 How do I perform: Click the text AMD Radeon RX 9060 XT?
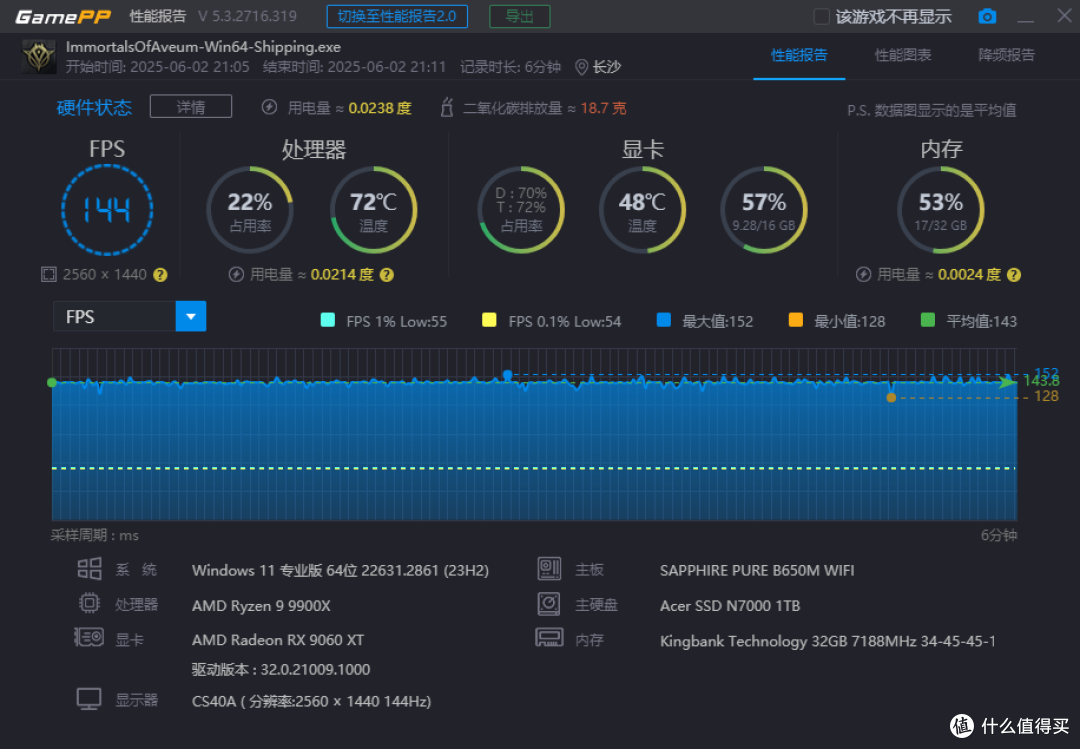278,640
